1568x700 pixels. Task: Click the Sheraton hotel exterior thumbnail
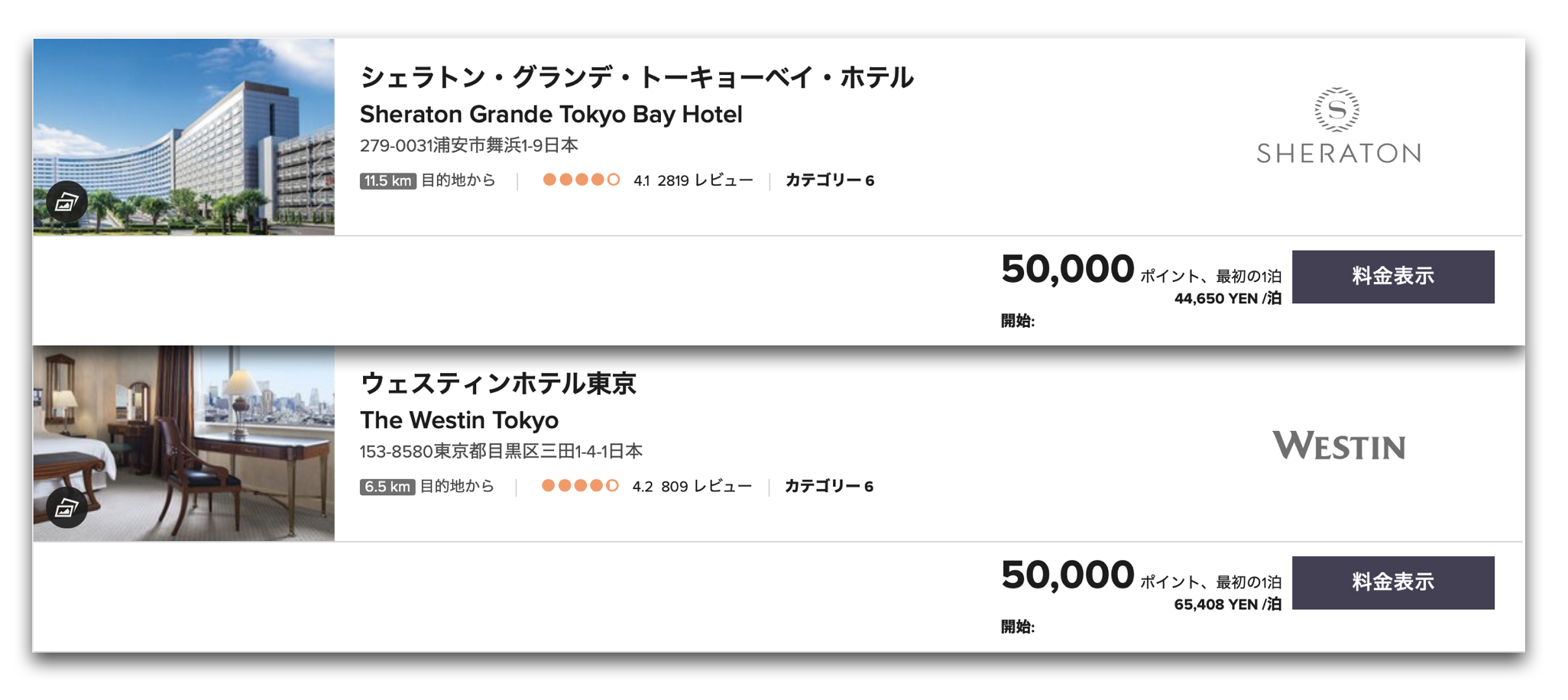click(183, 137)
